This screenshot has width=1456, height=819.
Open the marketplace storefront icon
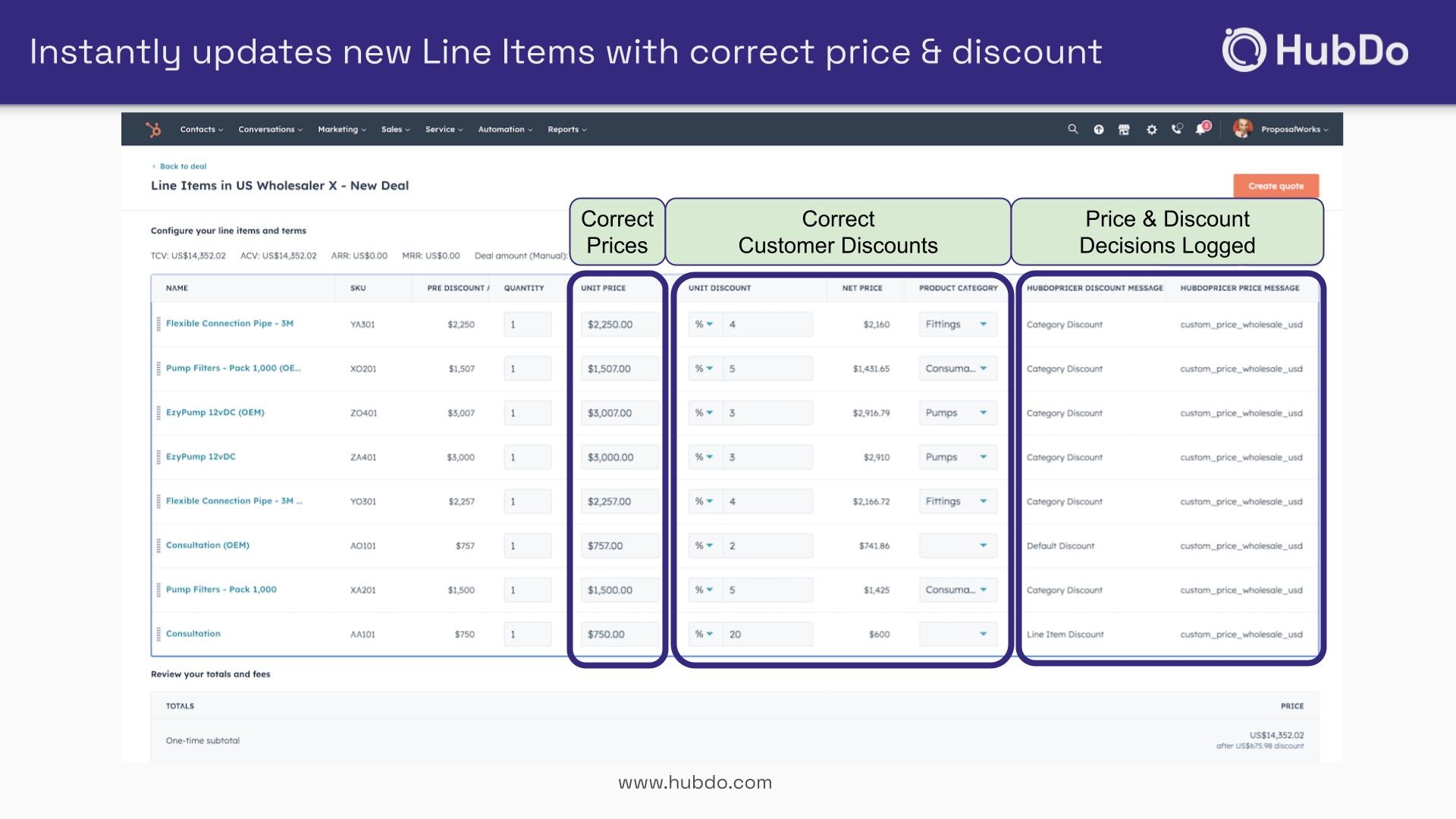tap(1124, 130)
